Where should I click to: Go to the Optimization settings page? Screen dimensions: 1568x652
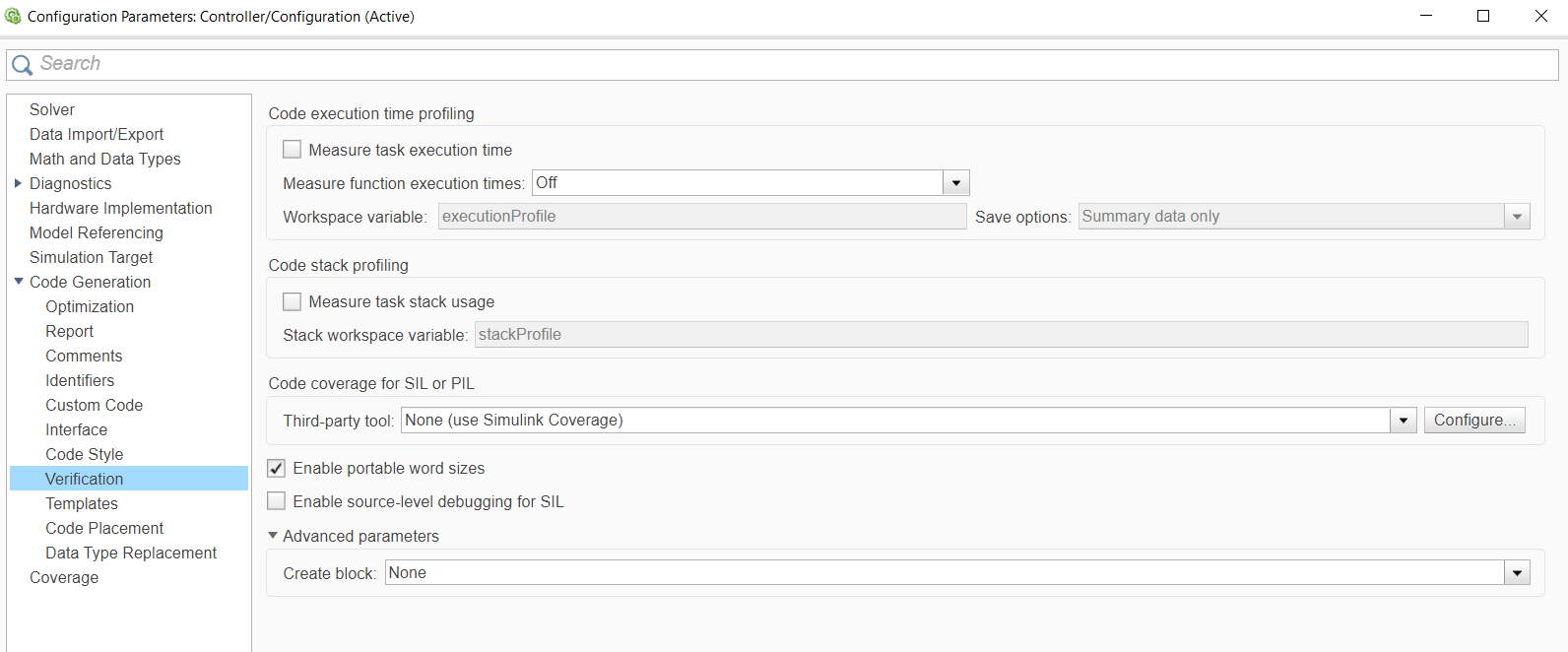click(90, 306)
